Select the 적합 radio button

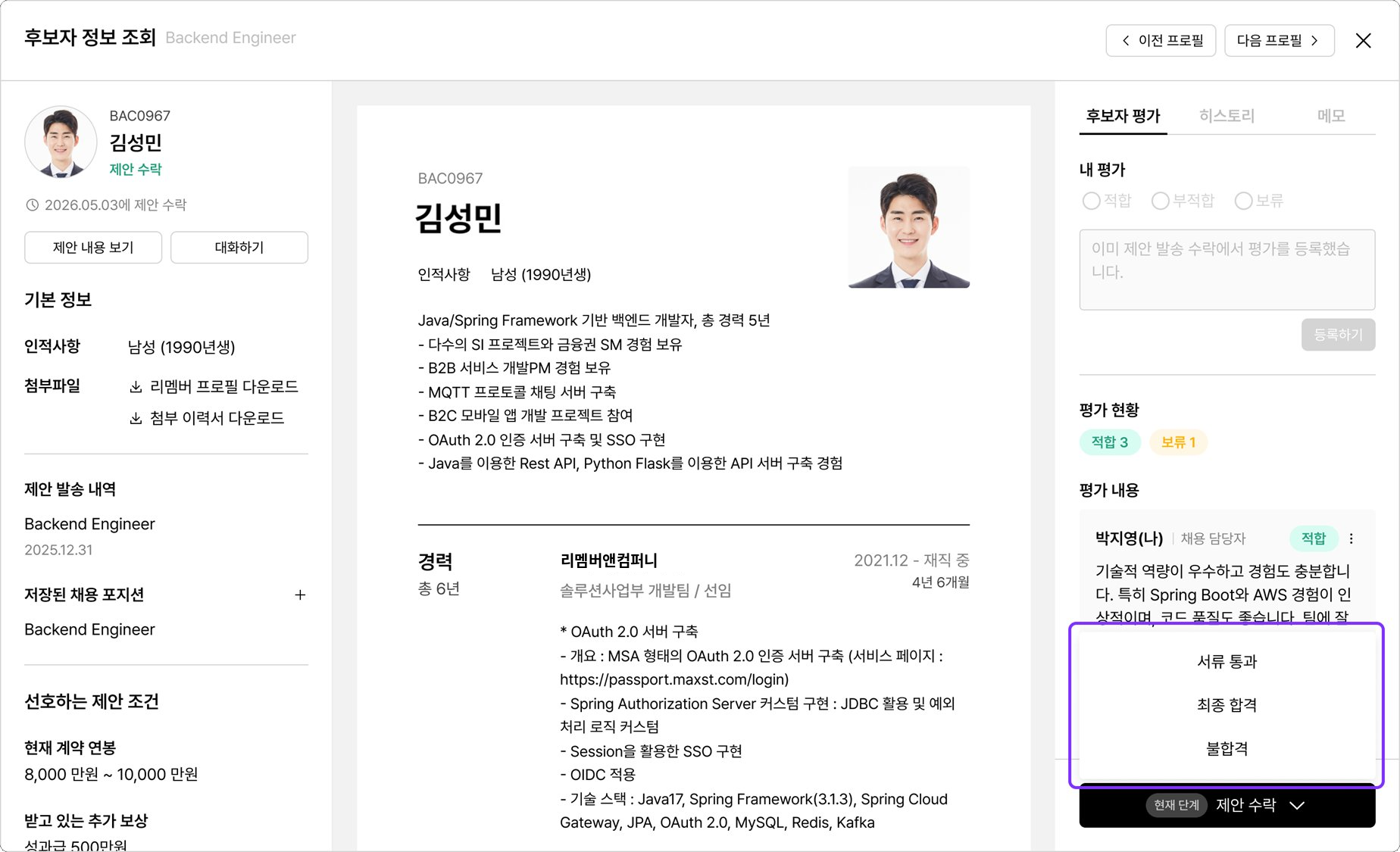coord(1091,201)
